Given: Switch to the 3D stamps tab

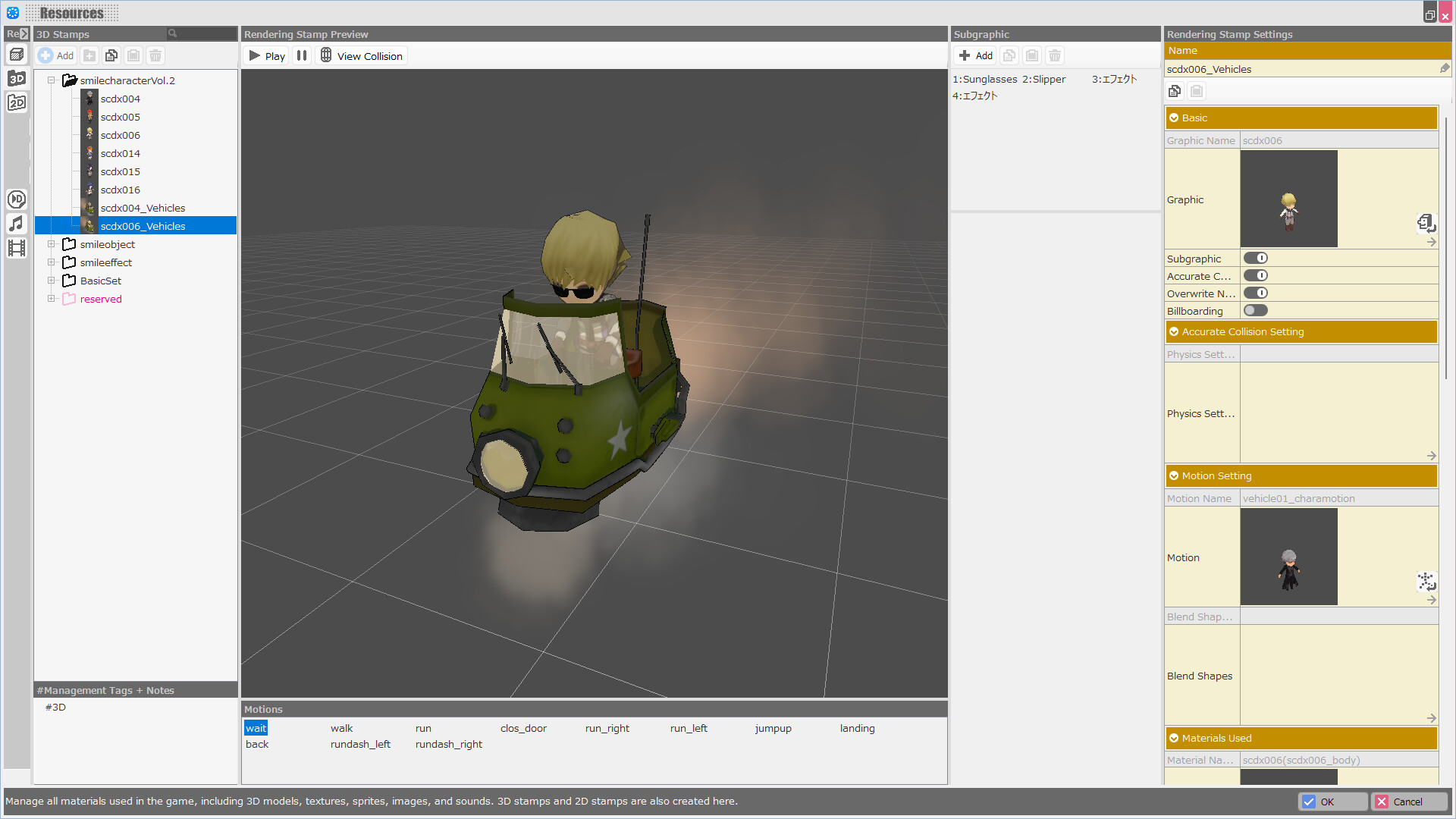Looking at the screenshot, I should tap(17, 77).
